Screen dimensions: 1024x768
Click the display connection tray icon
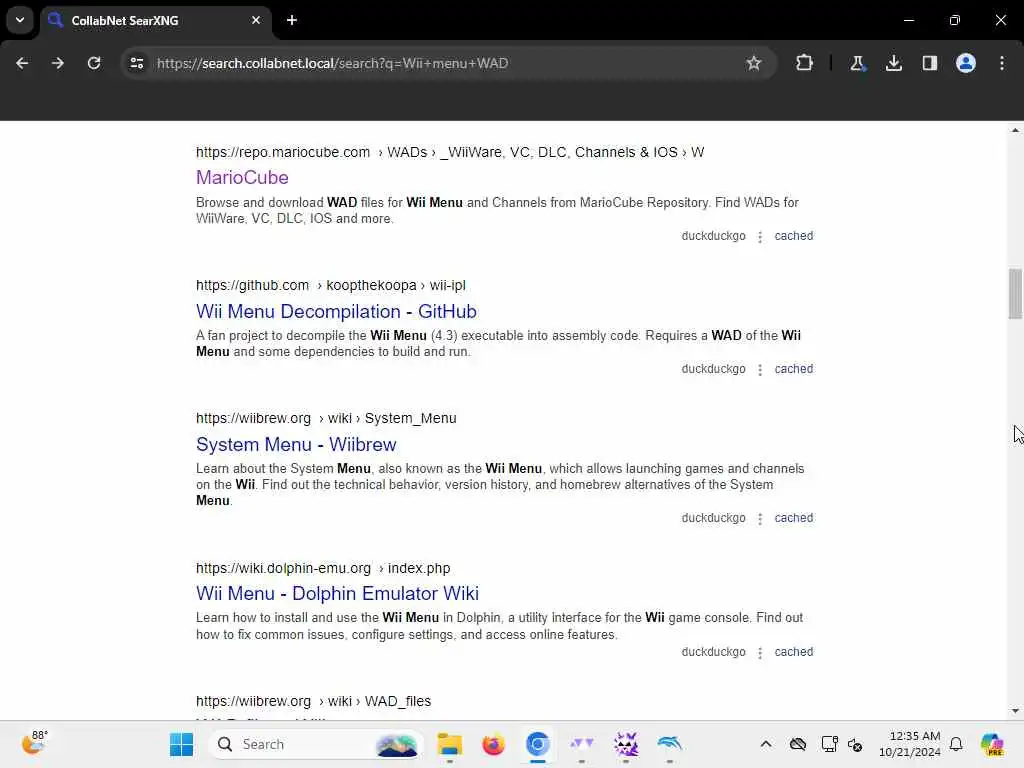(829, 744)
